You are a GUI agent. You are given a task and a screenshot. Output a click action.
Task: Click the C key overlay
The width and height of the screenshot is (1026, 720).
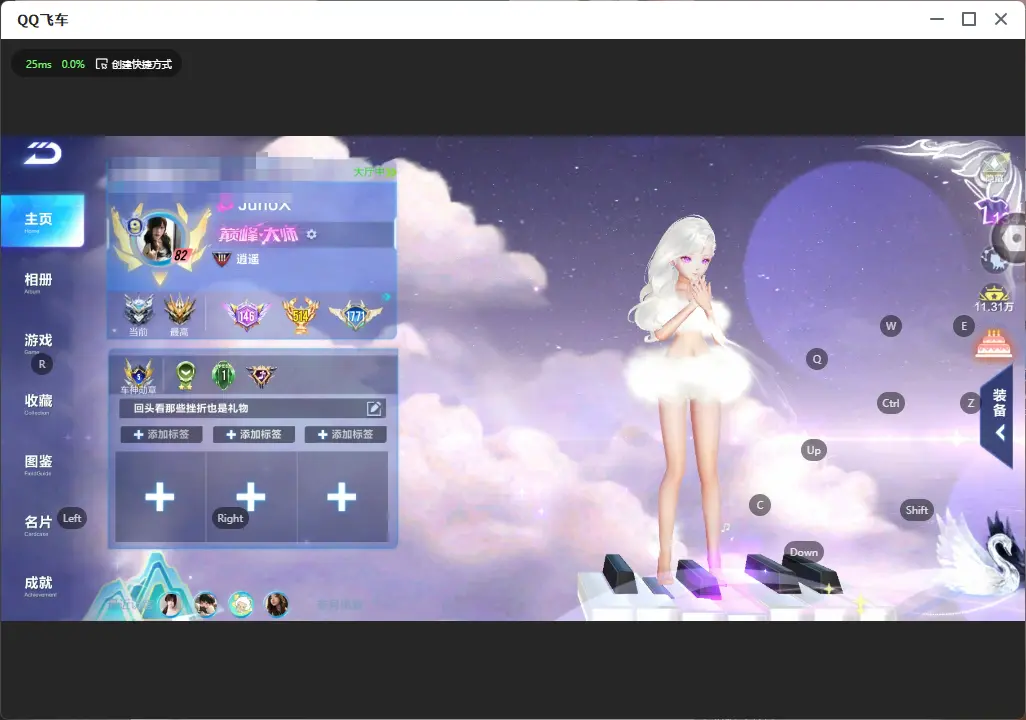point(760,505)
